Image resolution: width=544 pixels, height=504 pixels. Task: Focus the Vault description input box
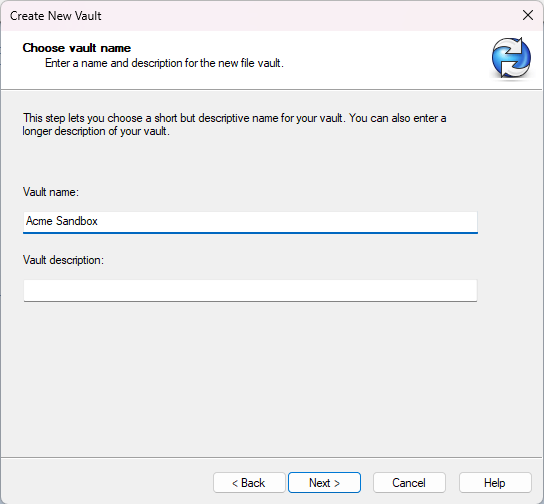(x=250, y=290)
